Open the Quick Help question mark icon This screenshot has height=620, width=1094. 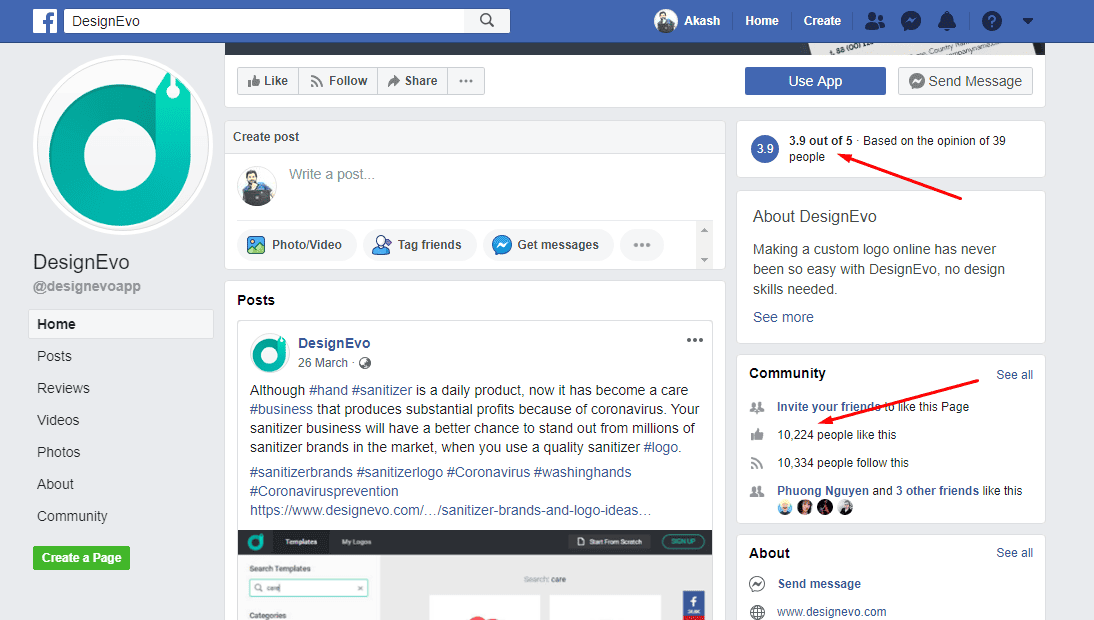[991, 21]
